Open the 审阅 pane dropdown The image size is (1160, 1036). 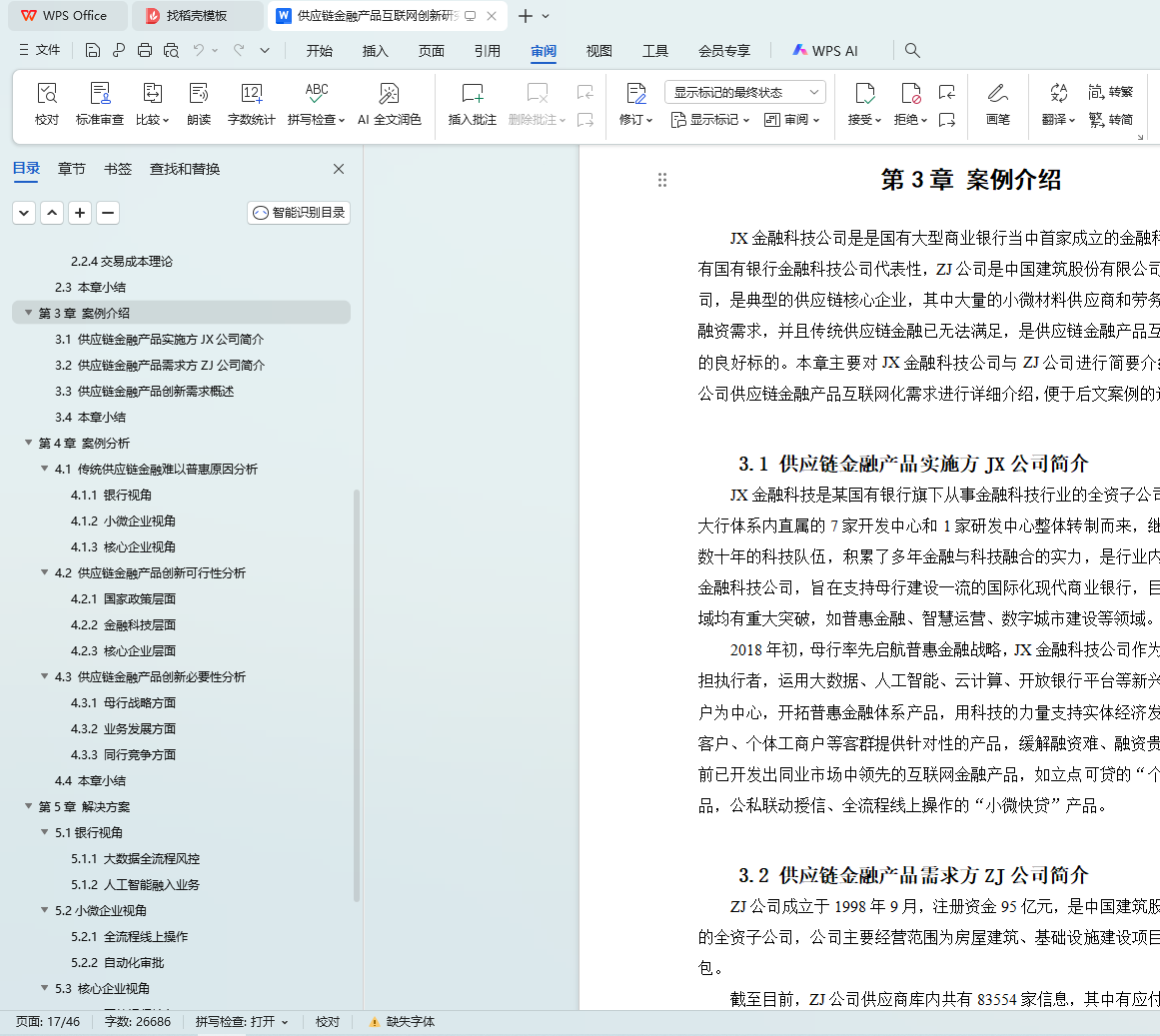point(792,120)
